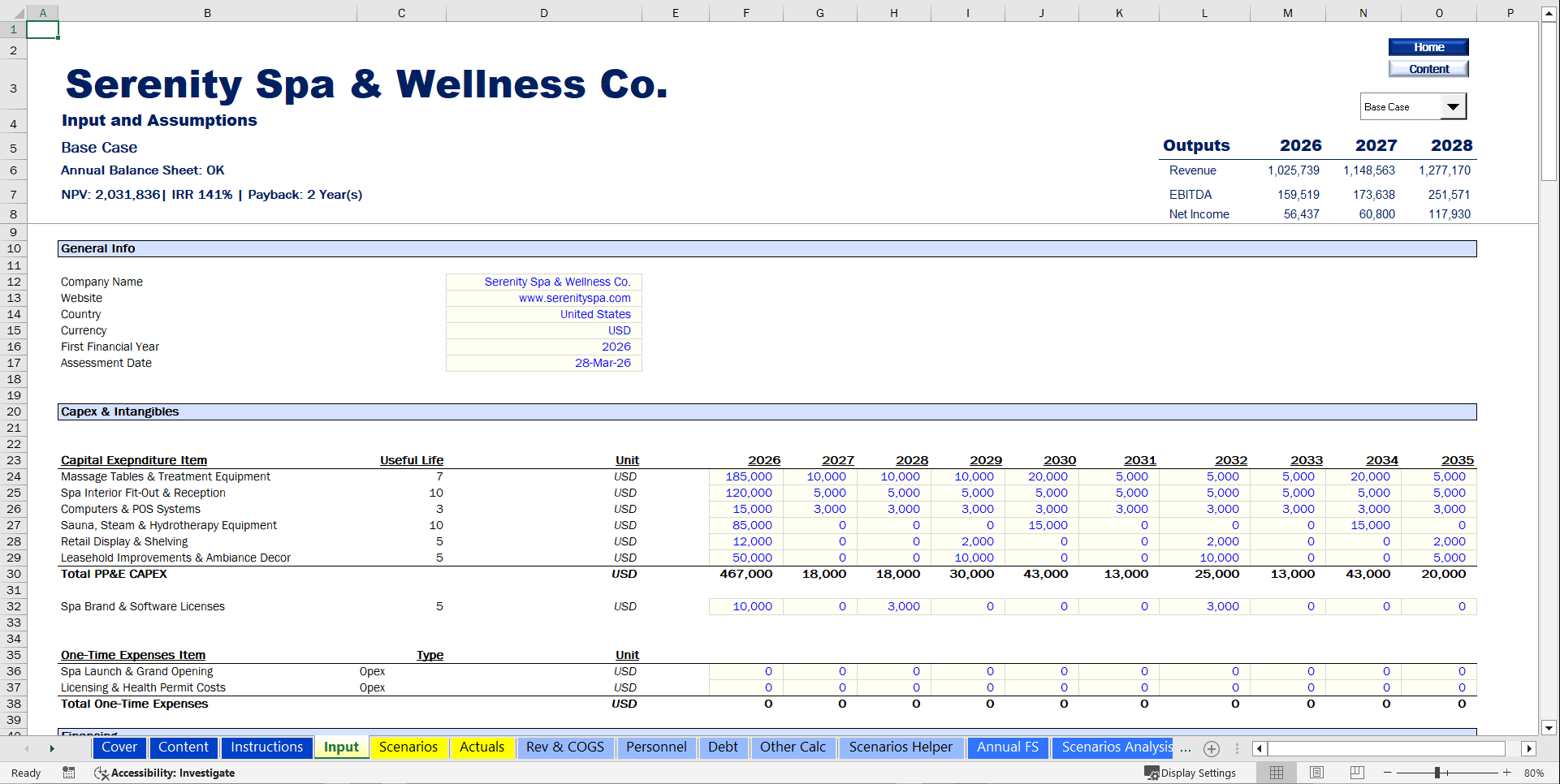
Task: Go to the Rev & COGS tab
Action: tap(565, 747)
